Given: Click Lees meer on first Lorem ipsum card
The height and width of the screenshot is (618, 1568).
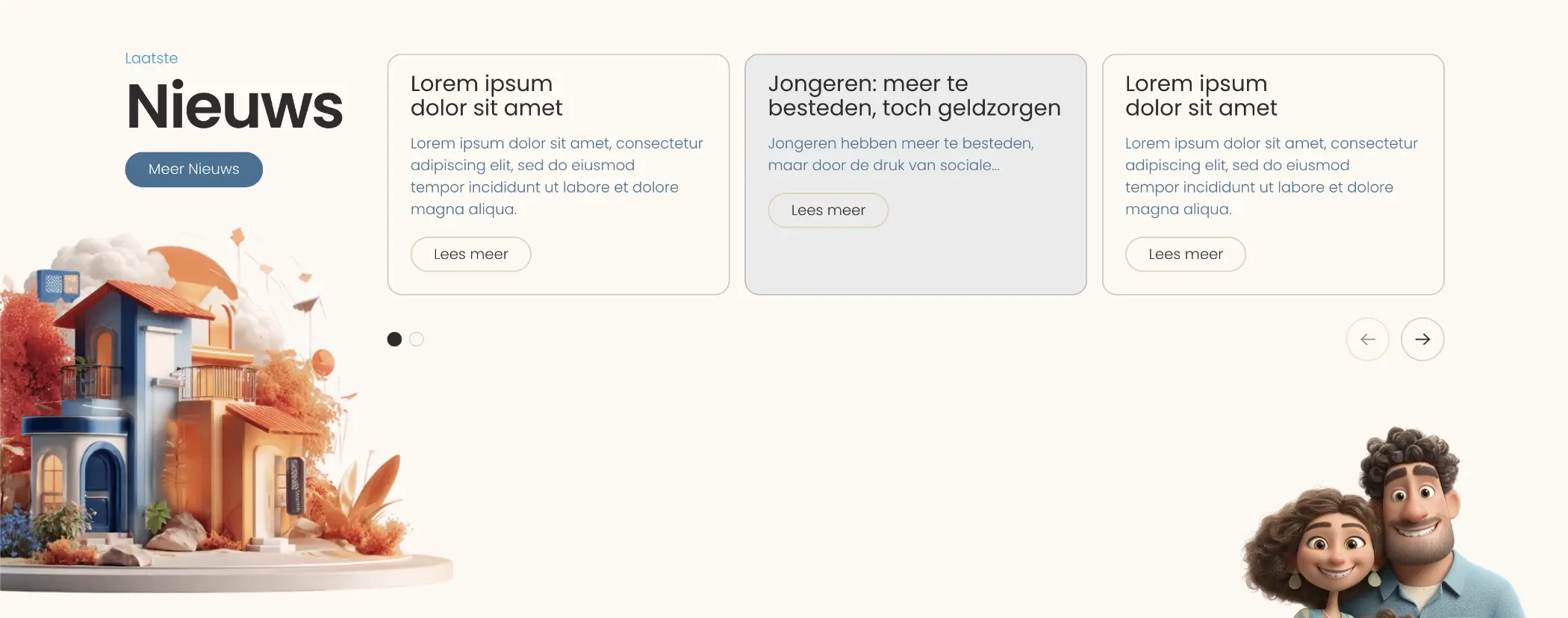Looking at the screenshot, I should pyautogui.click(x=470, y=255).
